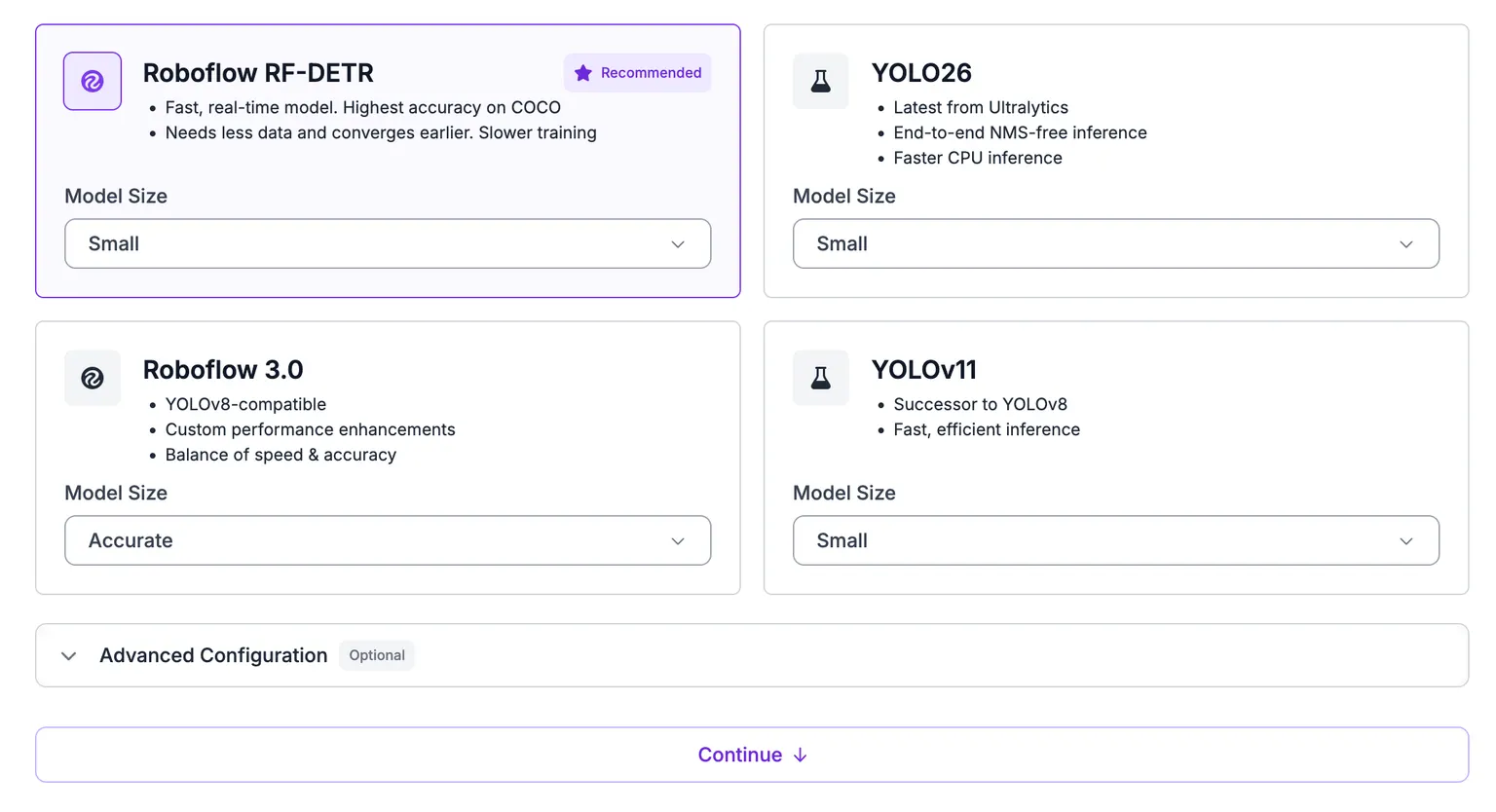Click the down arrow icon beside Continue

tap(801, 756)
